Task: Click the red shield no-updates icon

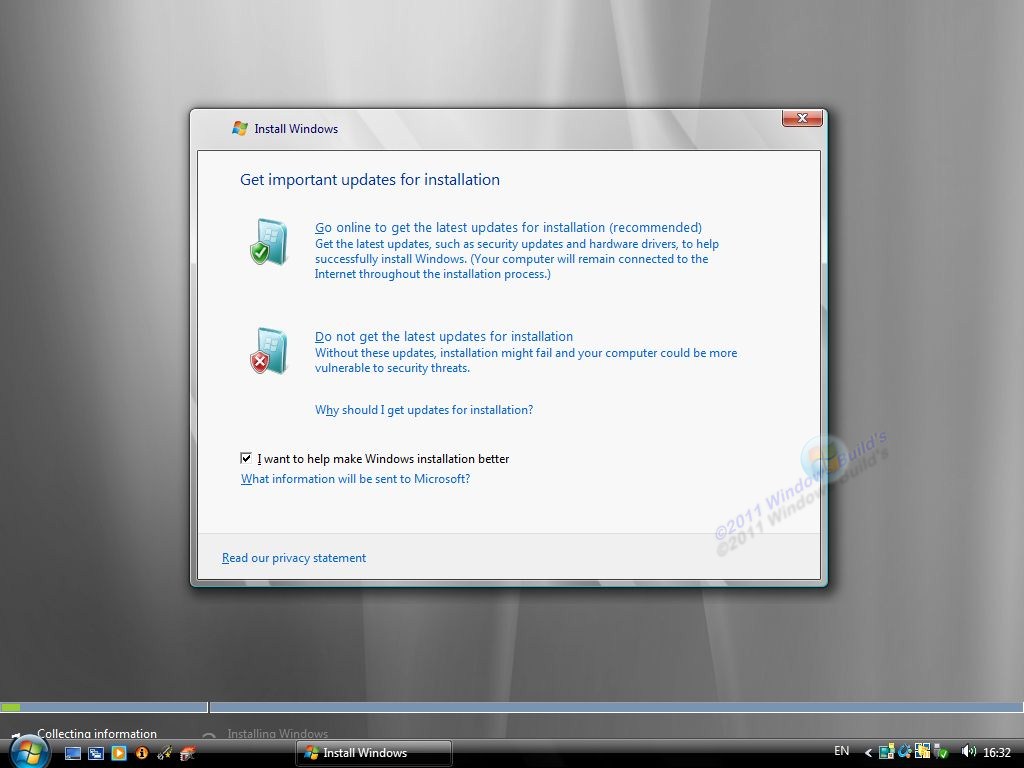Action: [x=268, y=351]
